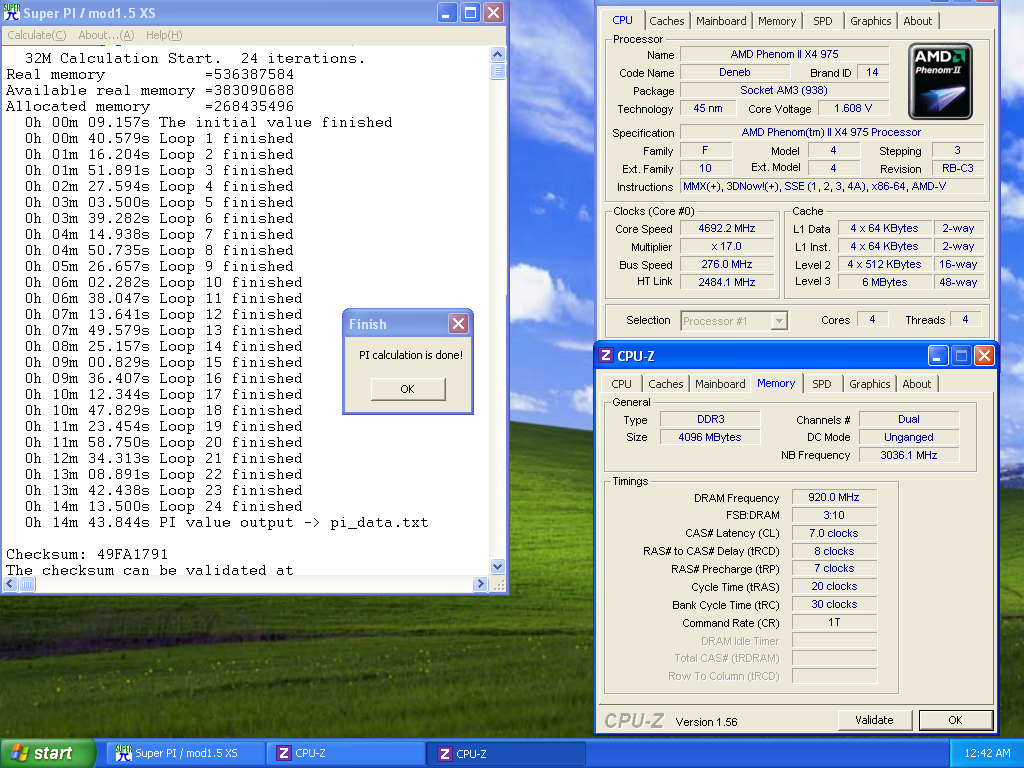Click the Channels # value Dual
This screenshot has height=768, width=1024.
908,419
